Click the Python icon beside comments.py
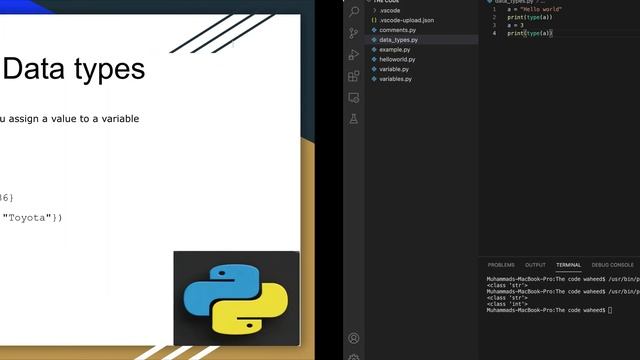The height and width of the screenshot is (360, 640). [x=374, y=30]
